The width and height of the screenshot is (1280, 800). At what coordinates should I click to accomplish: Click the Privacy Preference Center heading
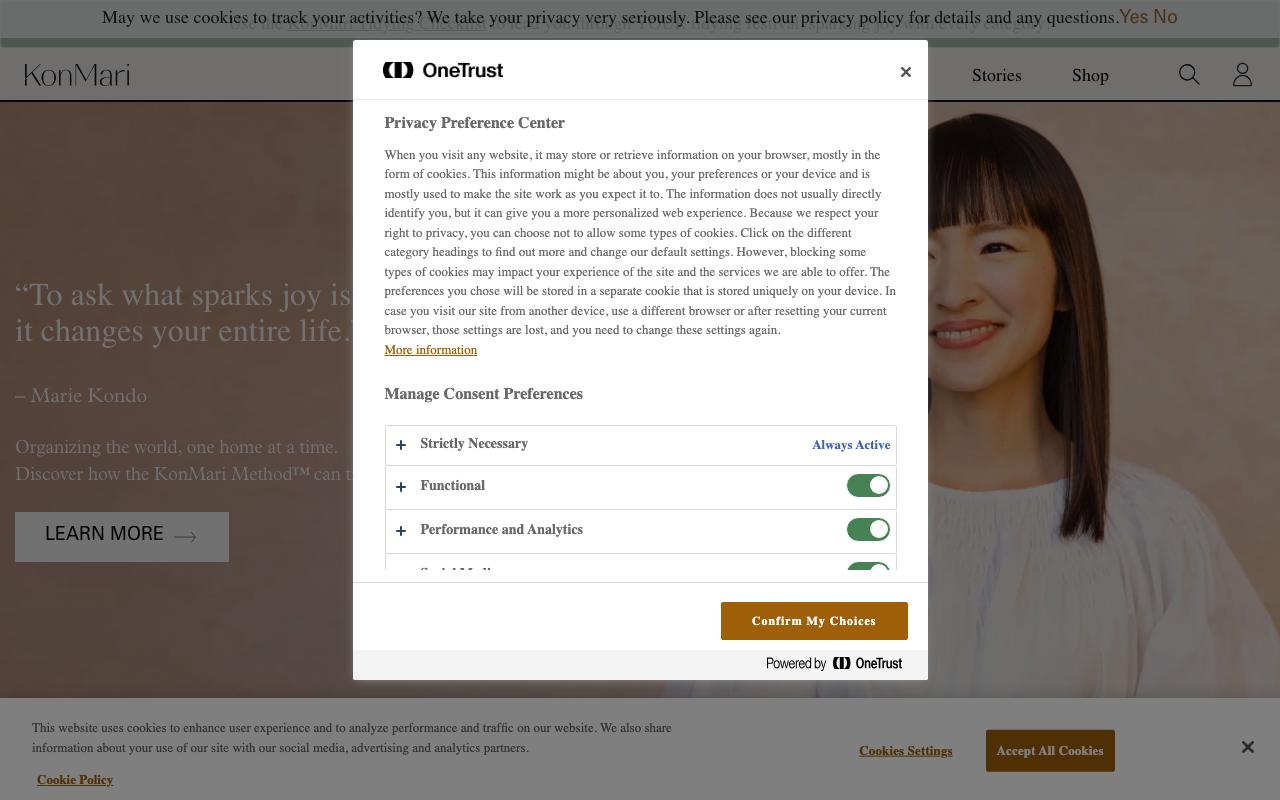coord(475,123)
